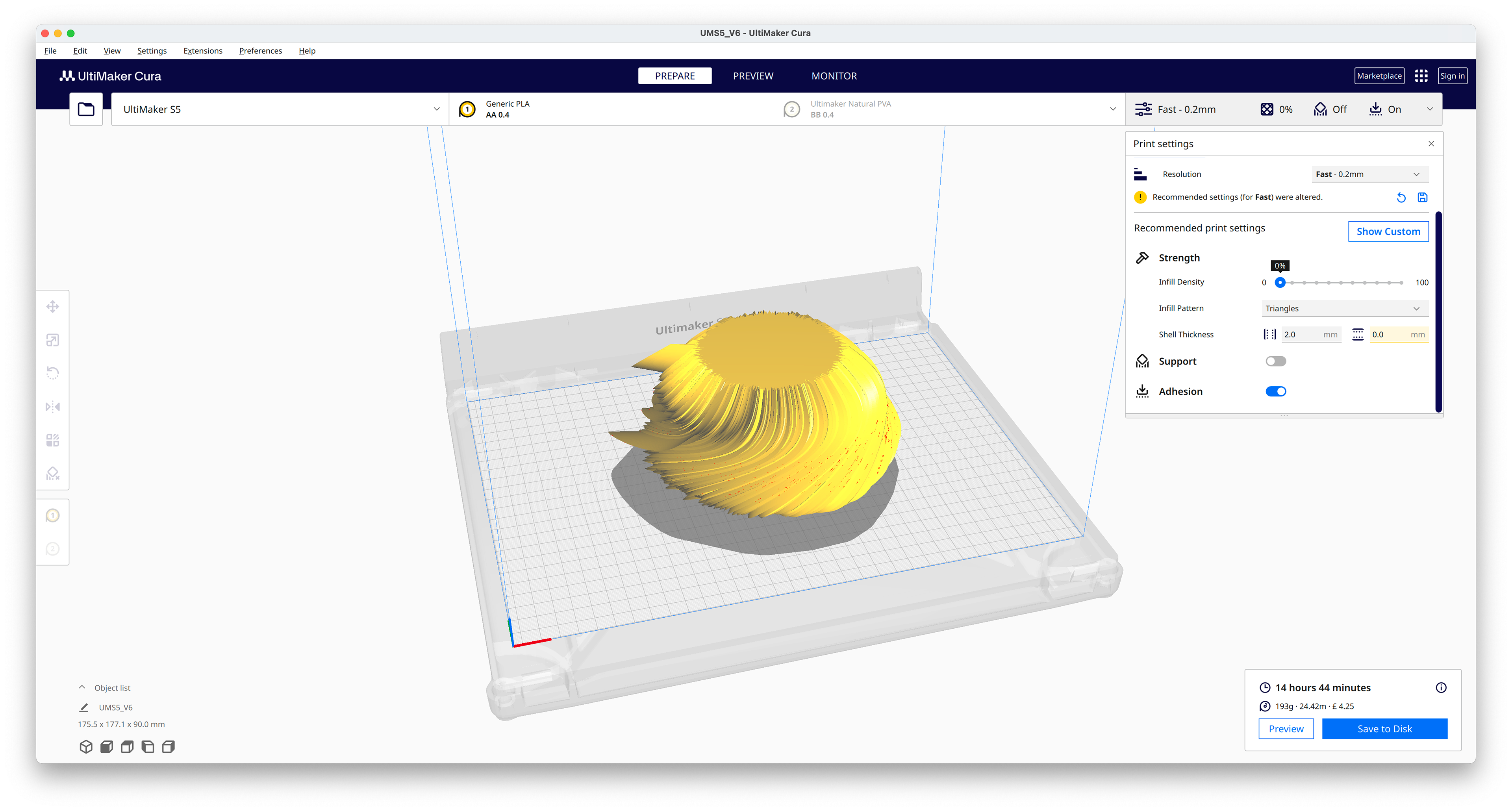Open the File menu
The height and width of the screenshot is (811, 1512).
click(x=50, y=51)
